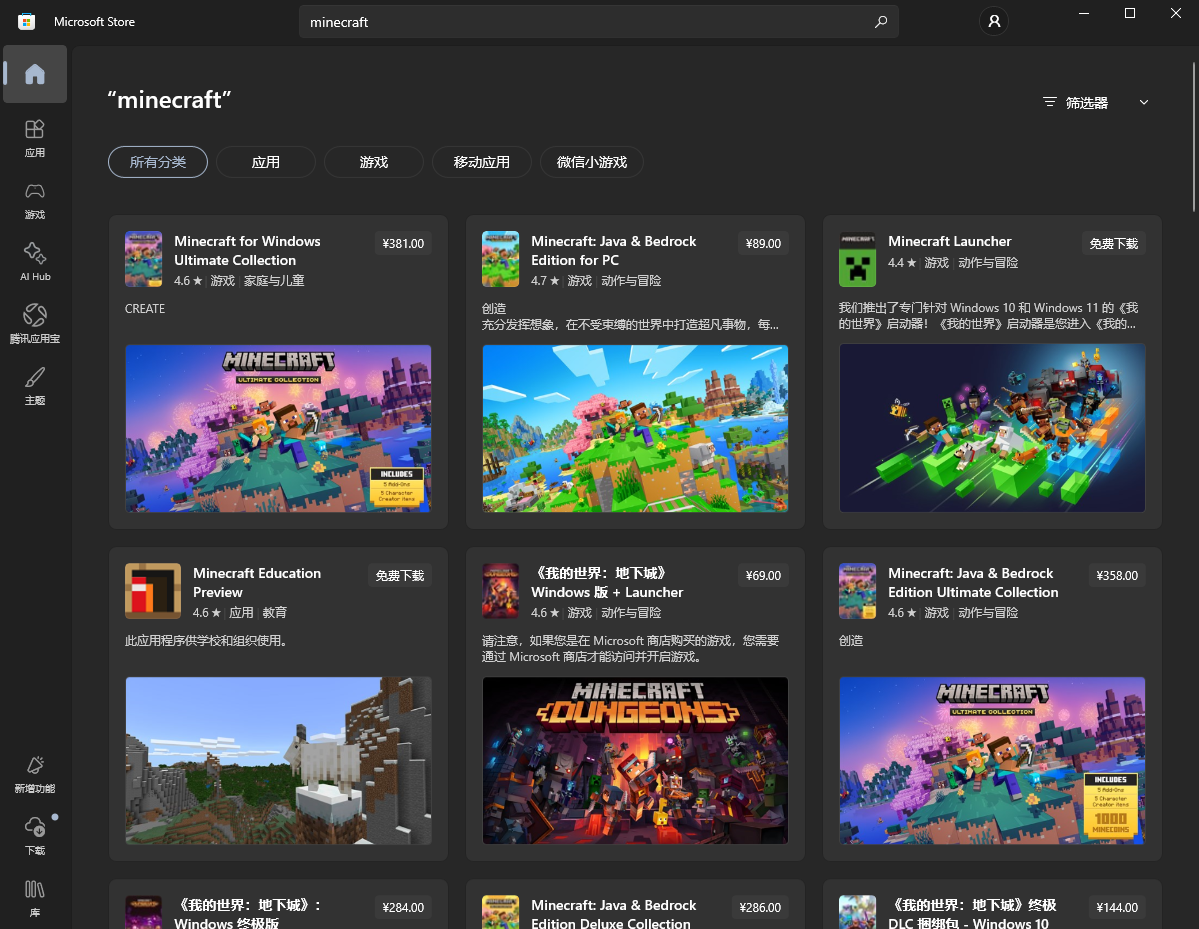The width and height of the screenshot is (1199, 929).
Task: Open the user account profile icon
Action: point(994,21)
